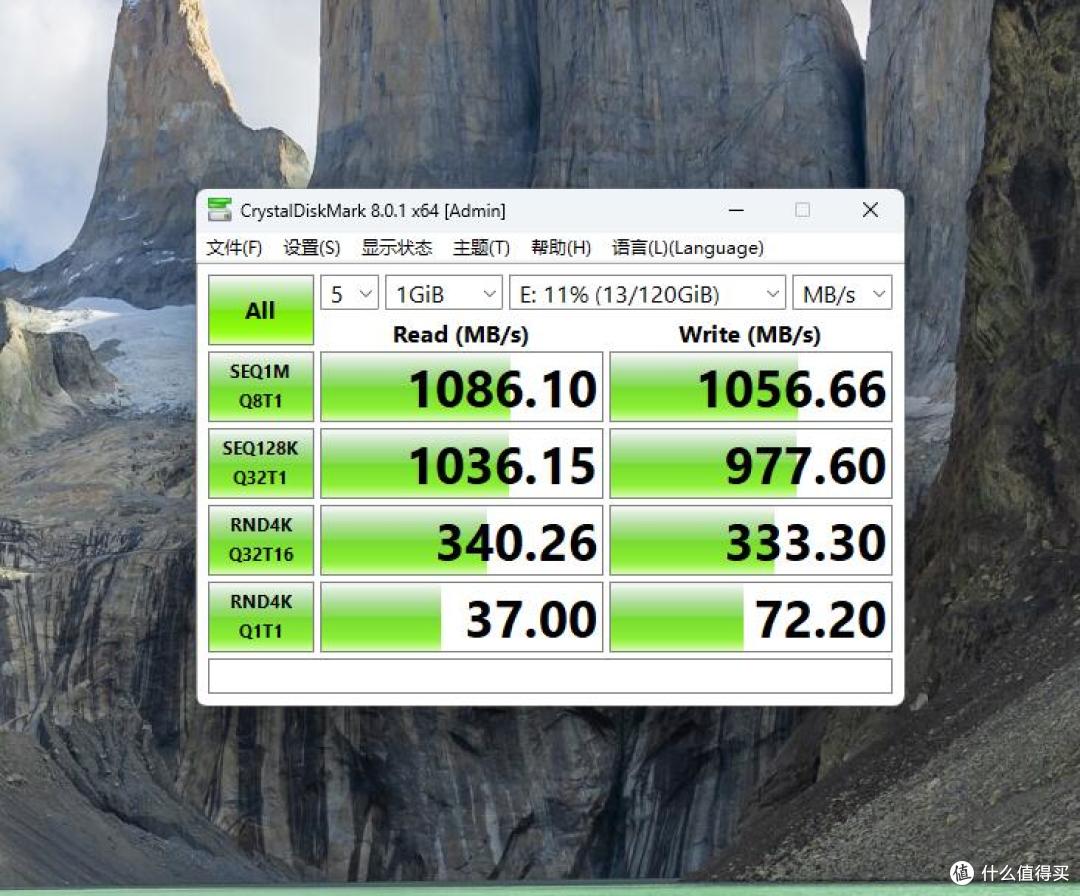Click the SEQ128K read result 1036.15
Viewport: 1080px width, 896px height.
tap(461, 463)
